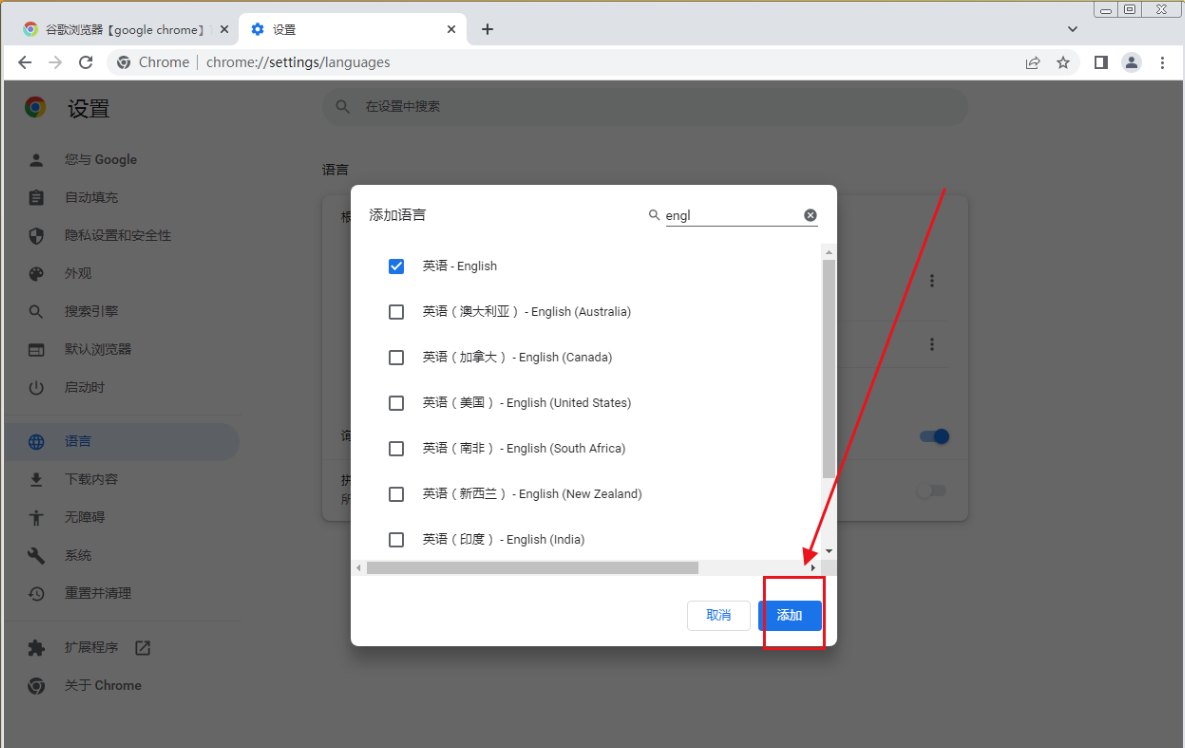Open a new browser tab
The height and width of the screenshot is (748, 1185).
point(487,30)
